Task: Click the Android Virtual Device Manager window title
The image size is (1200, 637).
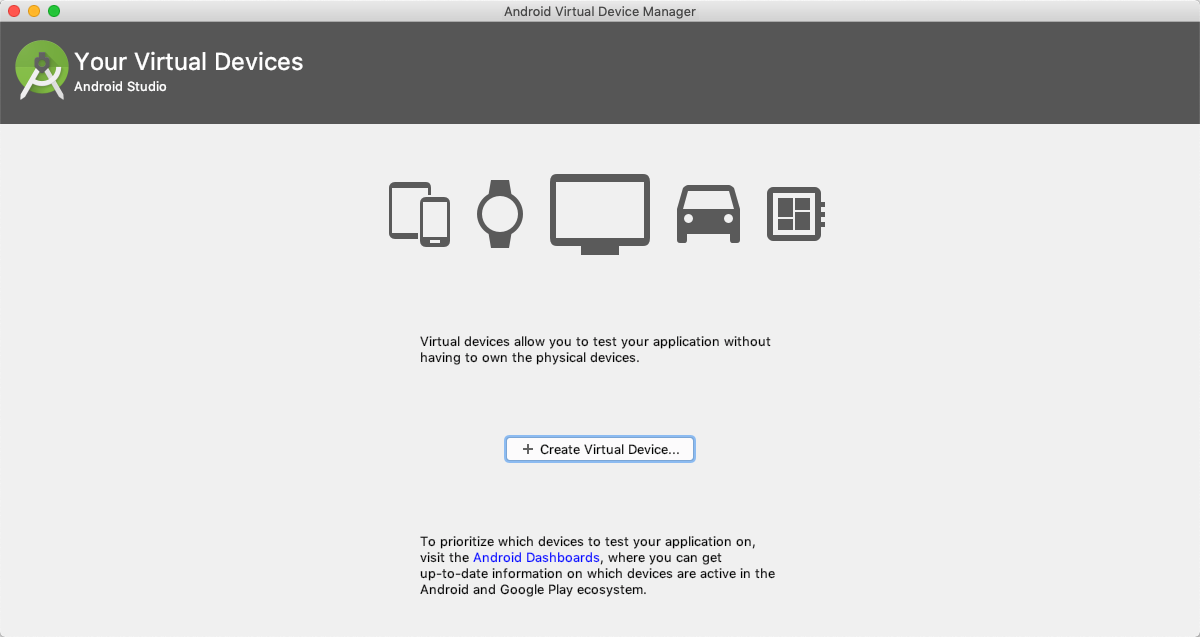Action: click(600, 11)
